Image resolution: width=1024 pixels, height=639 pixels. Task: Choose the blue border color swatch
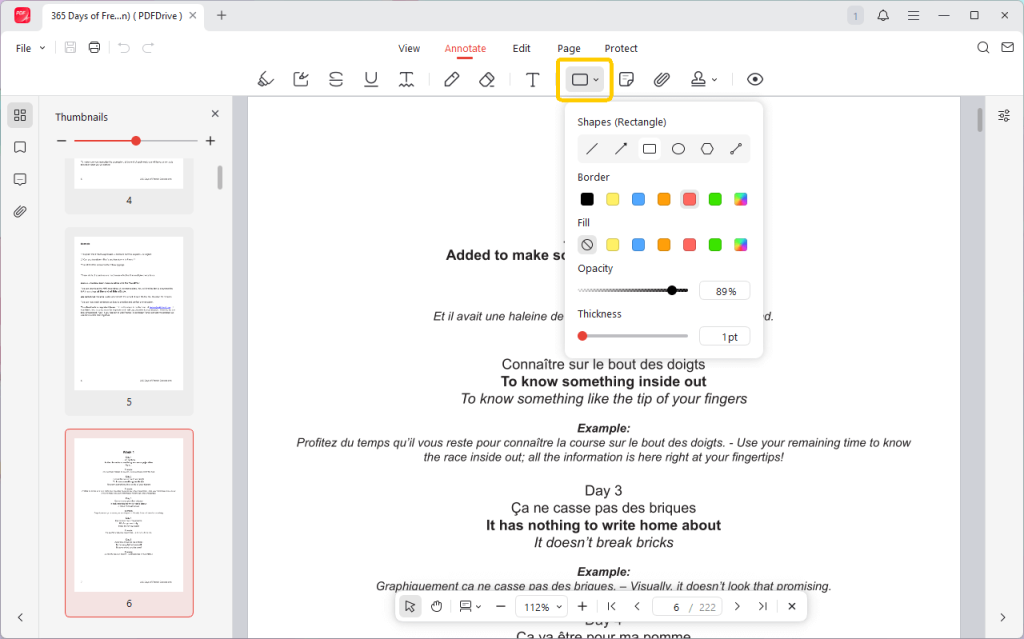click(638, 199)
